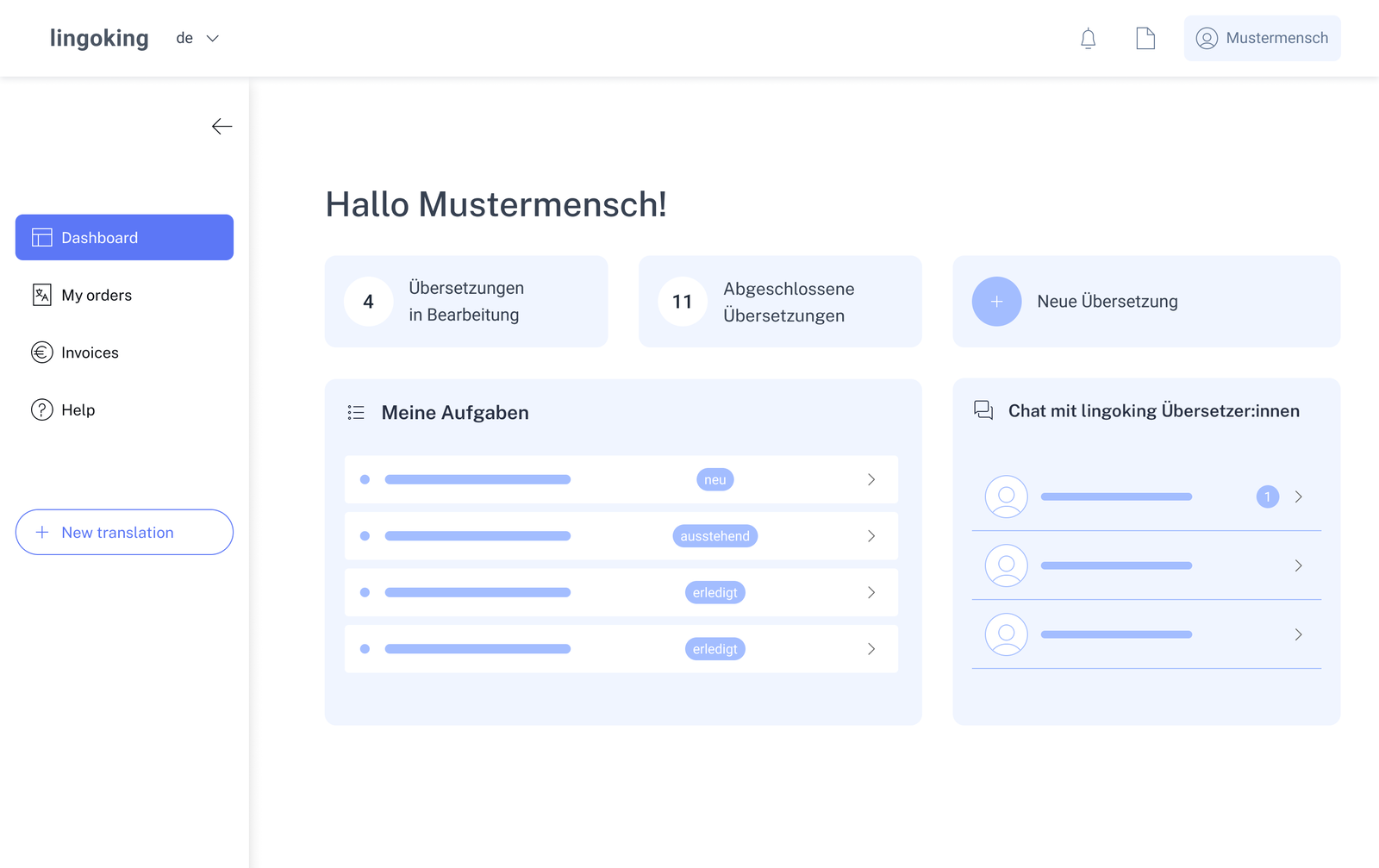Click user avatar icon in header

(x=1207, y=38)
